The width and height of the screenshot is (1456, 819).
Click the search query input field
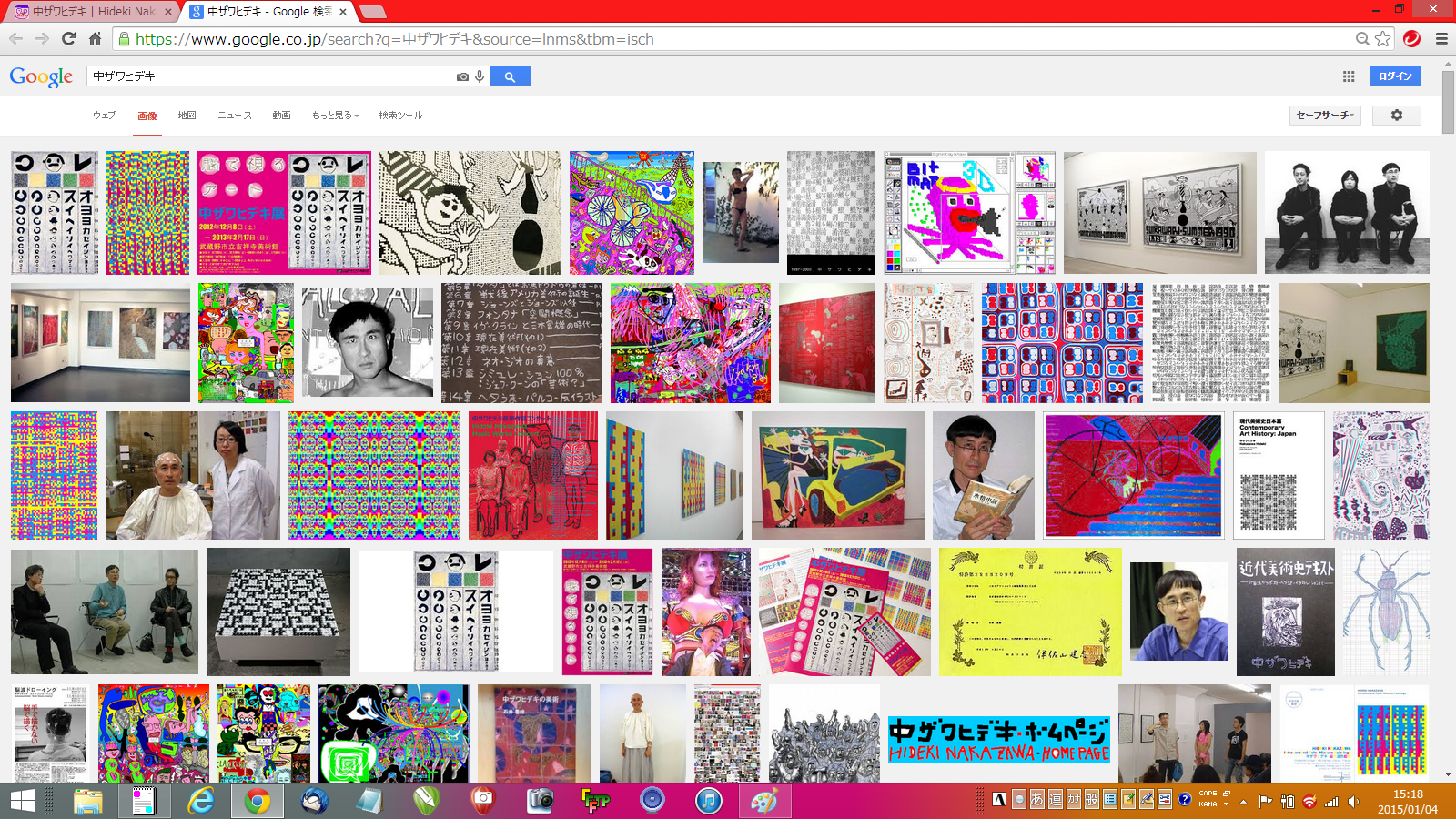pyautogui.click(x=271, y=76)
